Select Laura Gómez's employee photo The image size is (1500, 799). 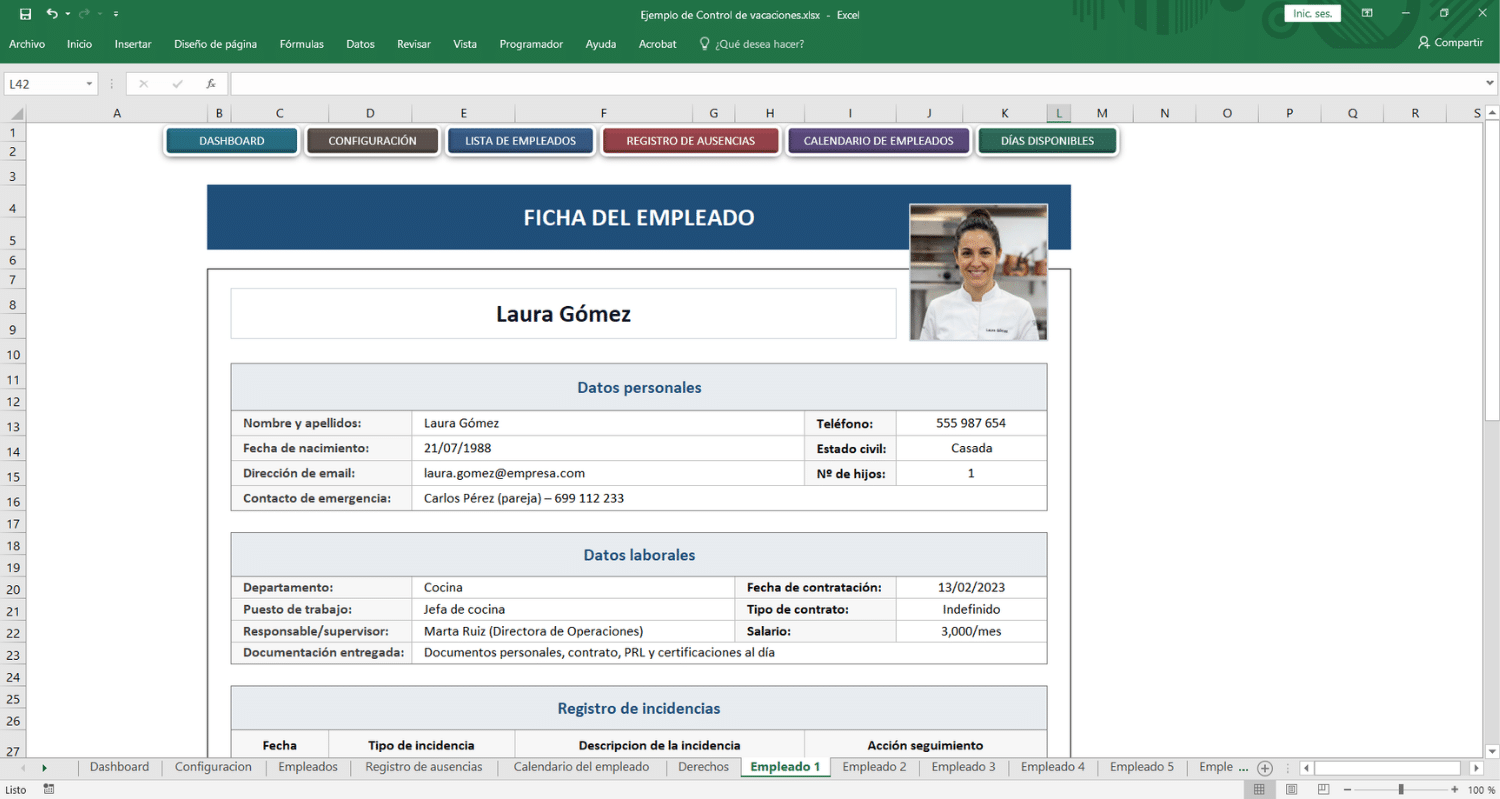click(978, 272)
